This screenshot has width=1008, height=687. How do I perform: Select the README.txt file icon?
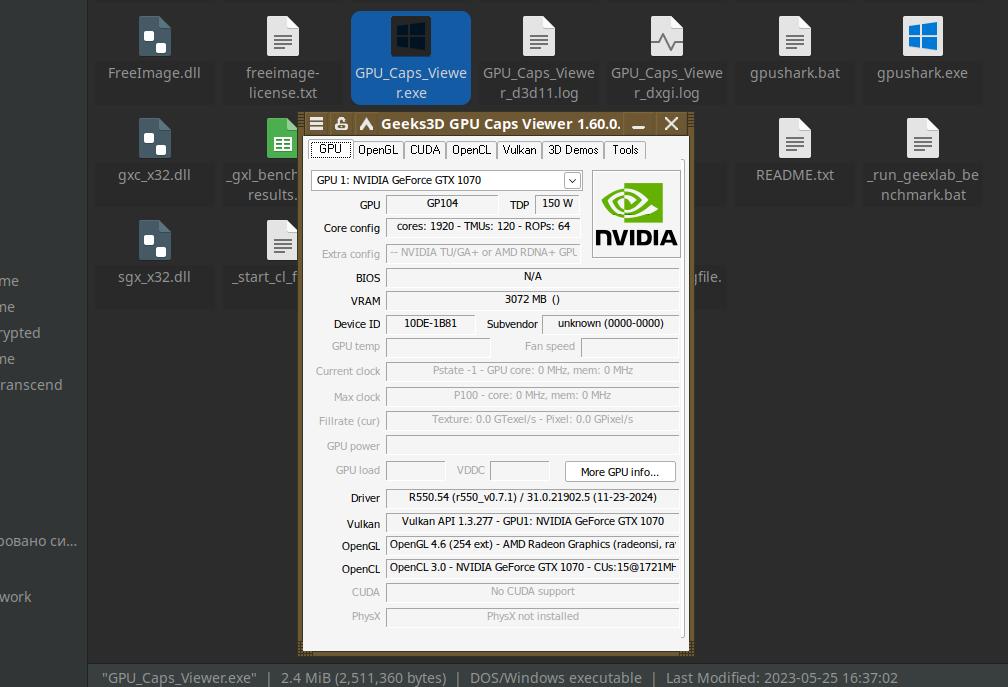click(x=795, y=138)
